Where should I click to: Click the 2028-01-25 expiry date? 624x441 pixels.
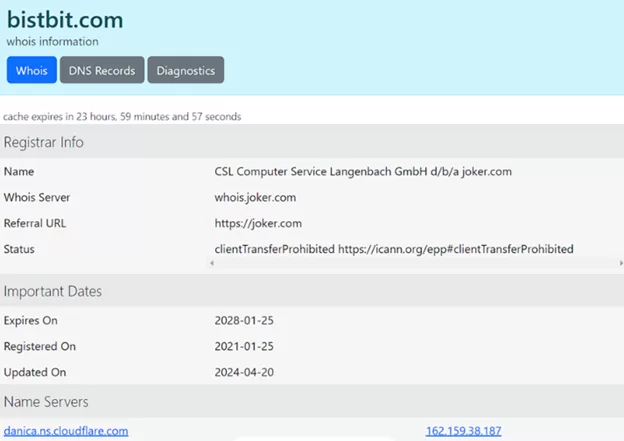[x=244, y=320]
